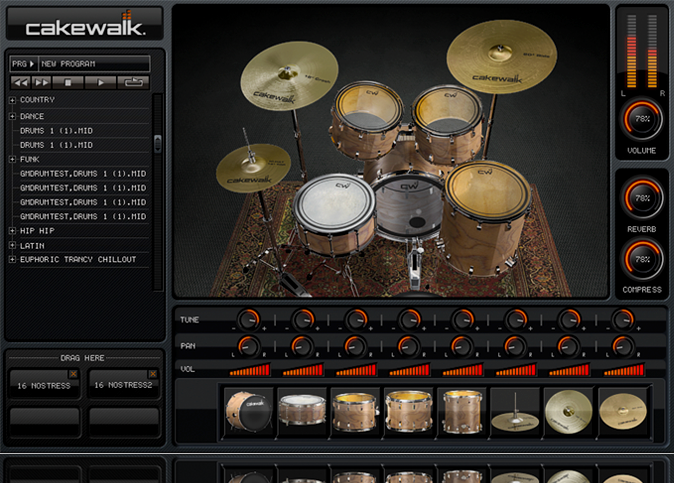Click the pattern browser scrollbar handle
674x483 pixels.
pos(158,144)
